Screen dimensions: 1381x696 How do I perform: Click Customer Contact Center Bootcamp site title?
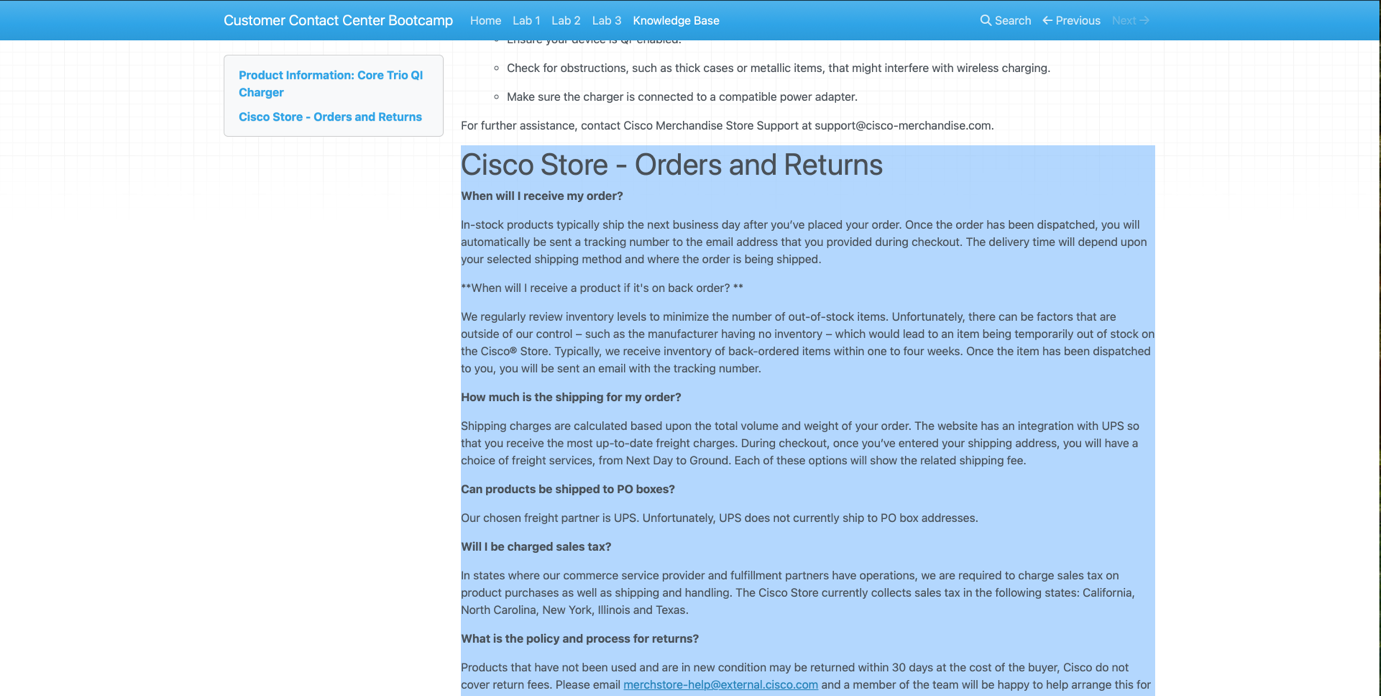tap(338, 20)
